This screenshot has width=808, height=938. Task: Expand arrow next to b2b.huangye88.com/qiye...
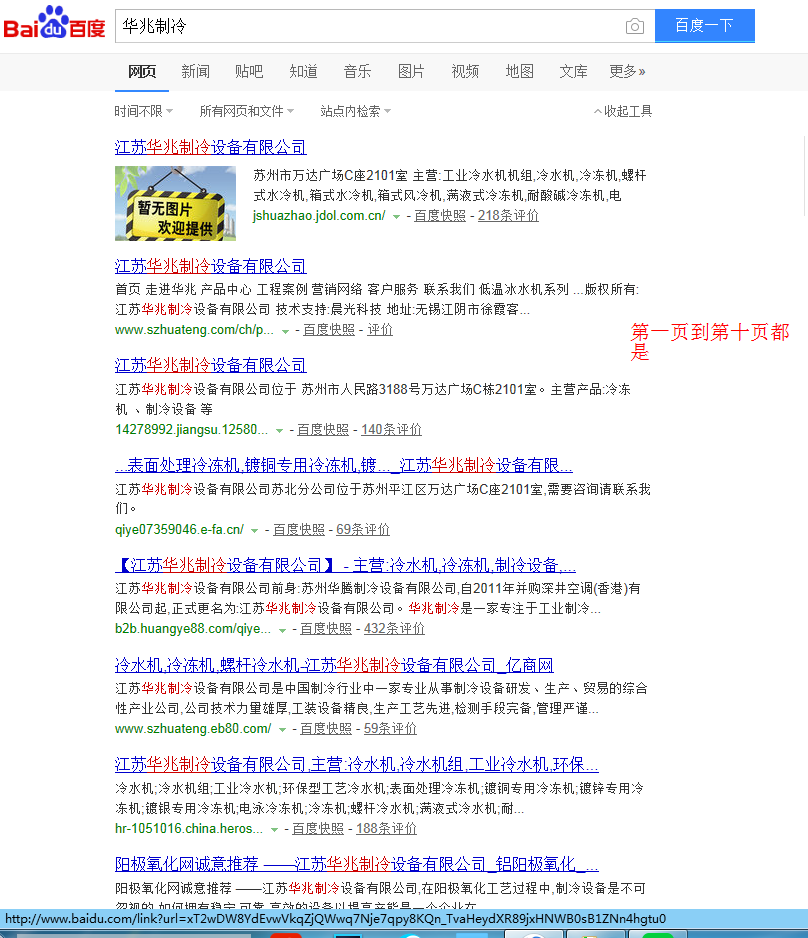pyautogui.click(x=282, y=630)
